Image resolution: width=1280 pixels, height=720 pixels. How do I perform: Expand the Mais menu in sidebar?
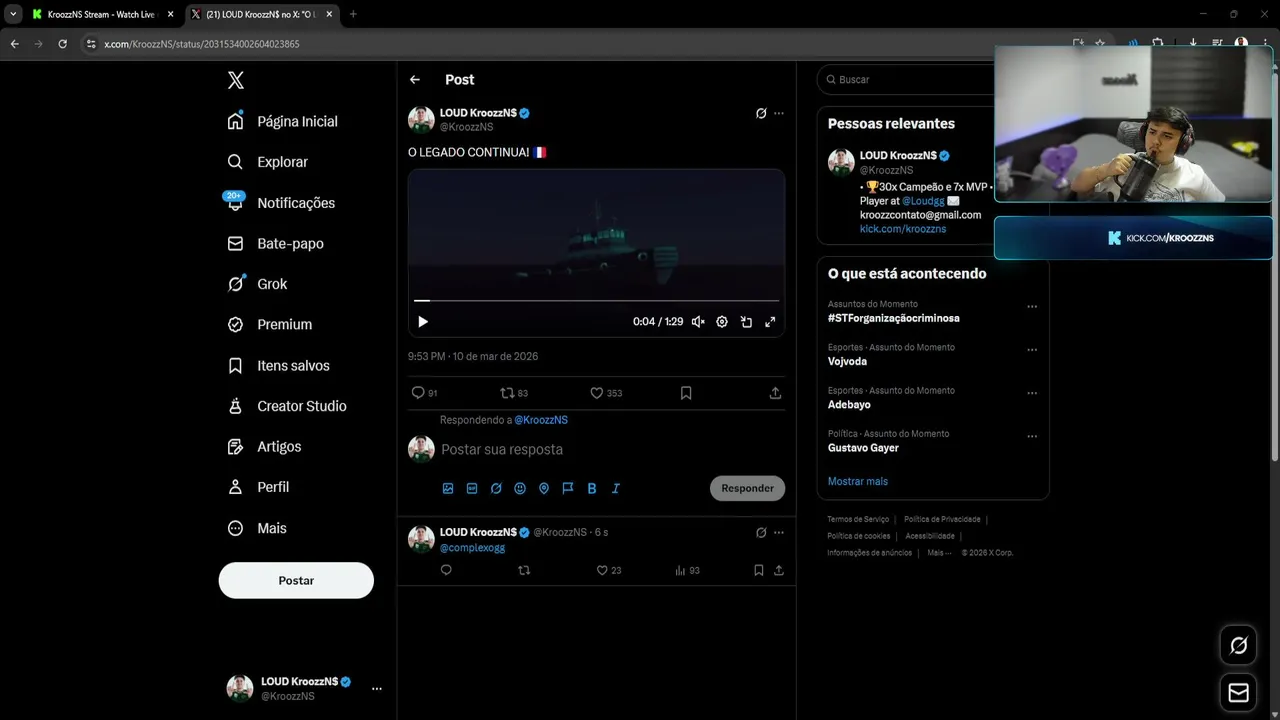pyautogui.click(x=257, y=528)
